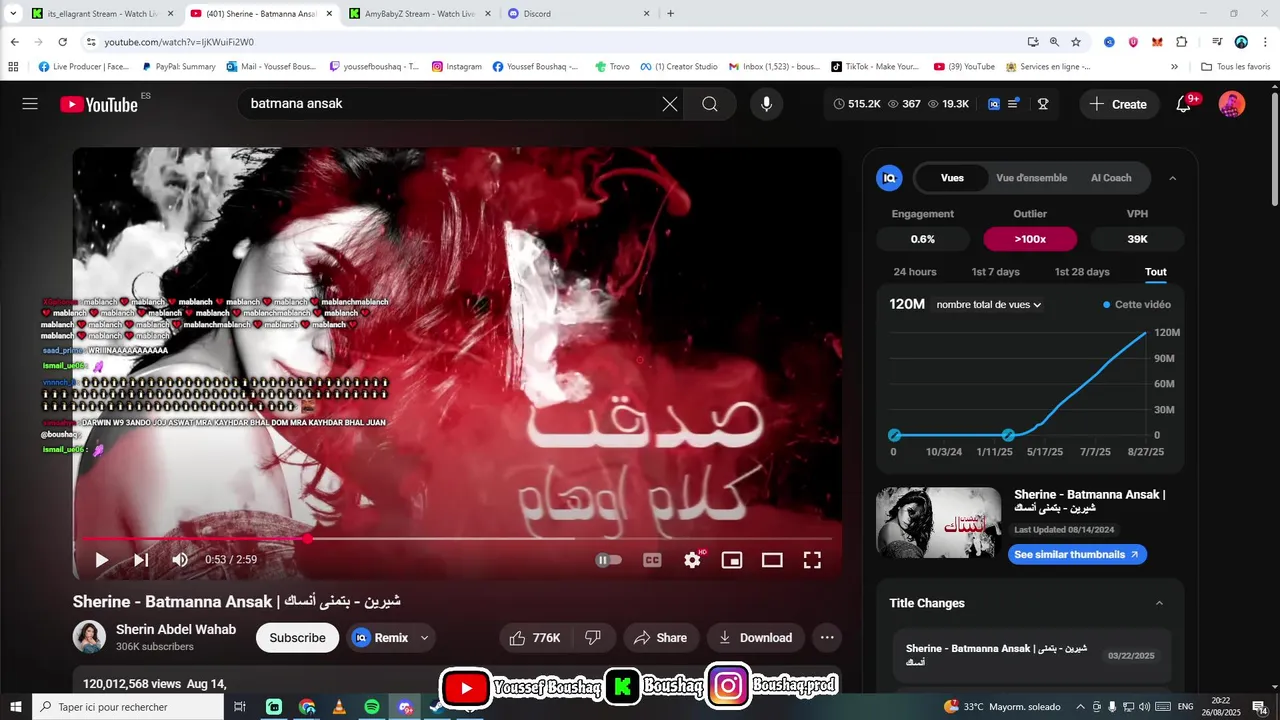Click the Create button
This screenshot has height=720, width=1280.
(1119, 104)
